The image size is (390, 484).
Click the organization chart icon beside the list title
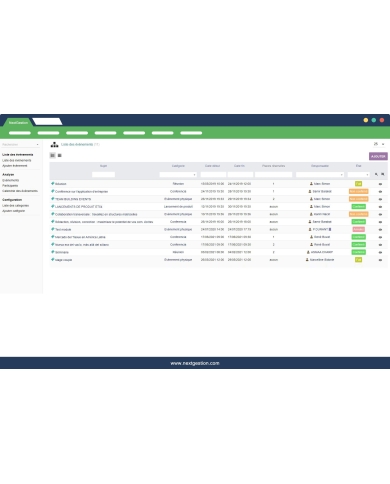coord(54,144)
